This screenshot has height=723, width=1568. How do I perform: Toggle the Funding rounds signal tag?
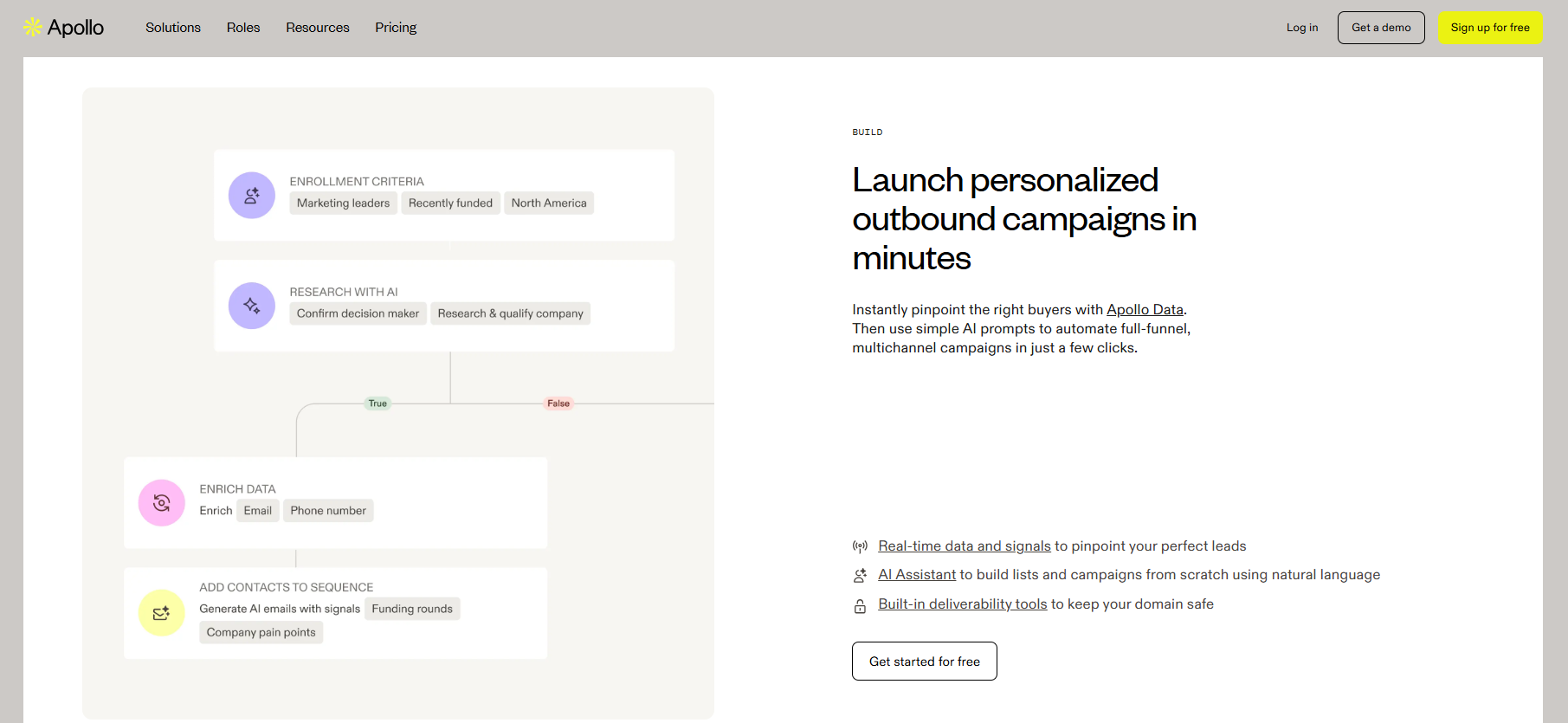(x=412, y=609)
